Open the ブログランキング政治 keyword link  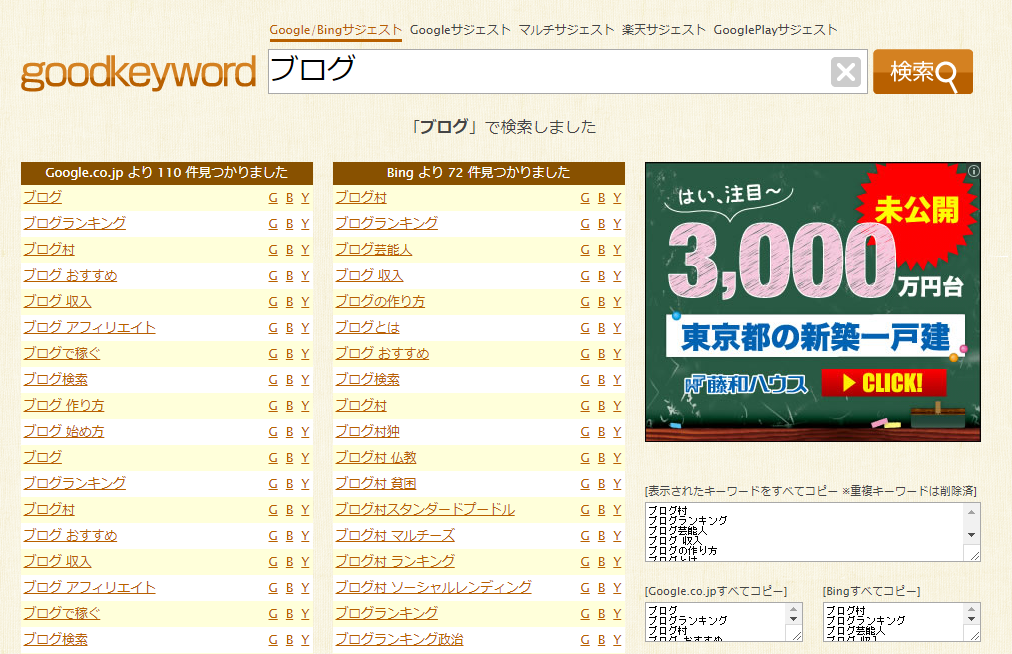click(400, 639)
